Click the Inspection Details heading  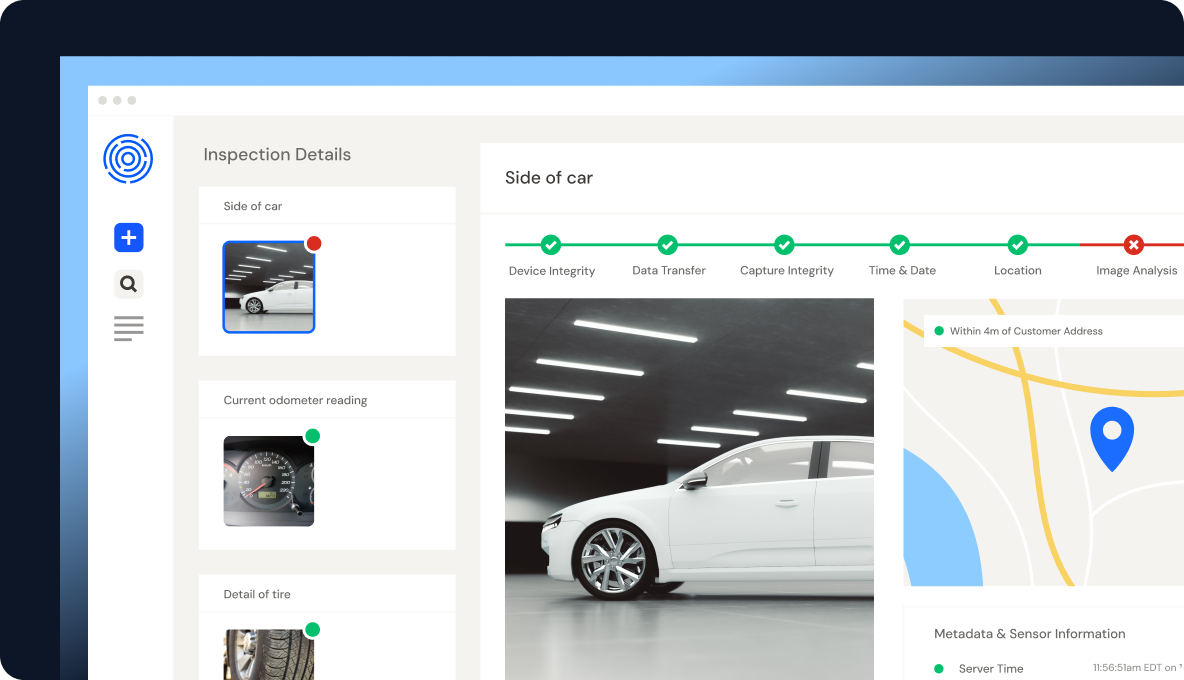point(277,155)
